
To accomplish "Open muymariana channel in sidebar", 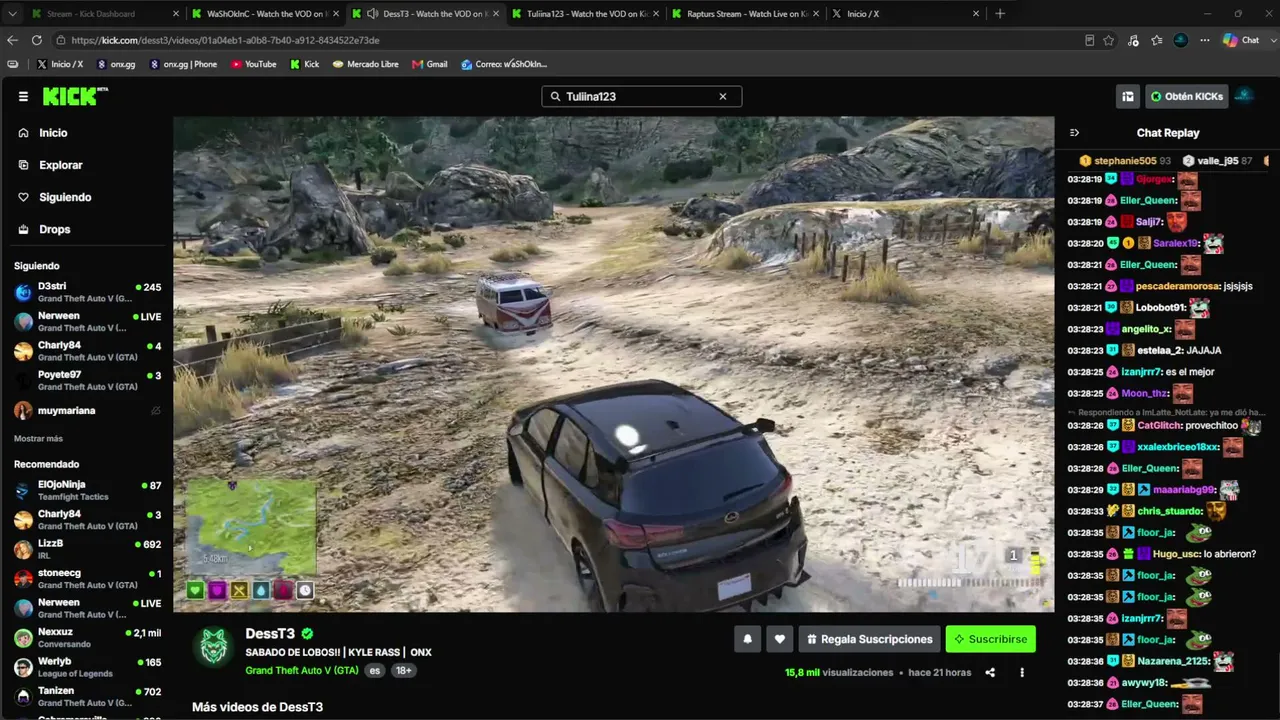I will click(87, 410).
